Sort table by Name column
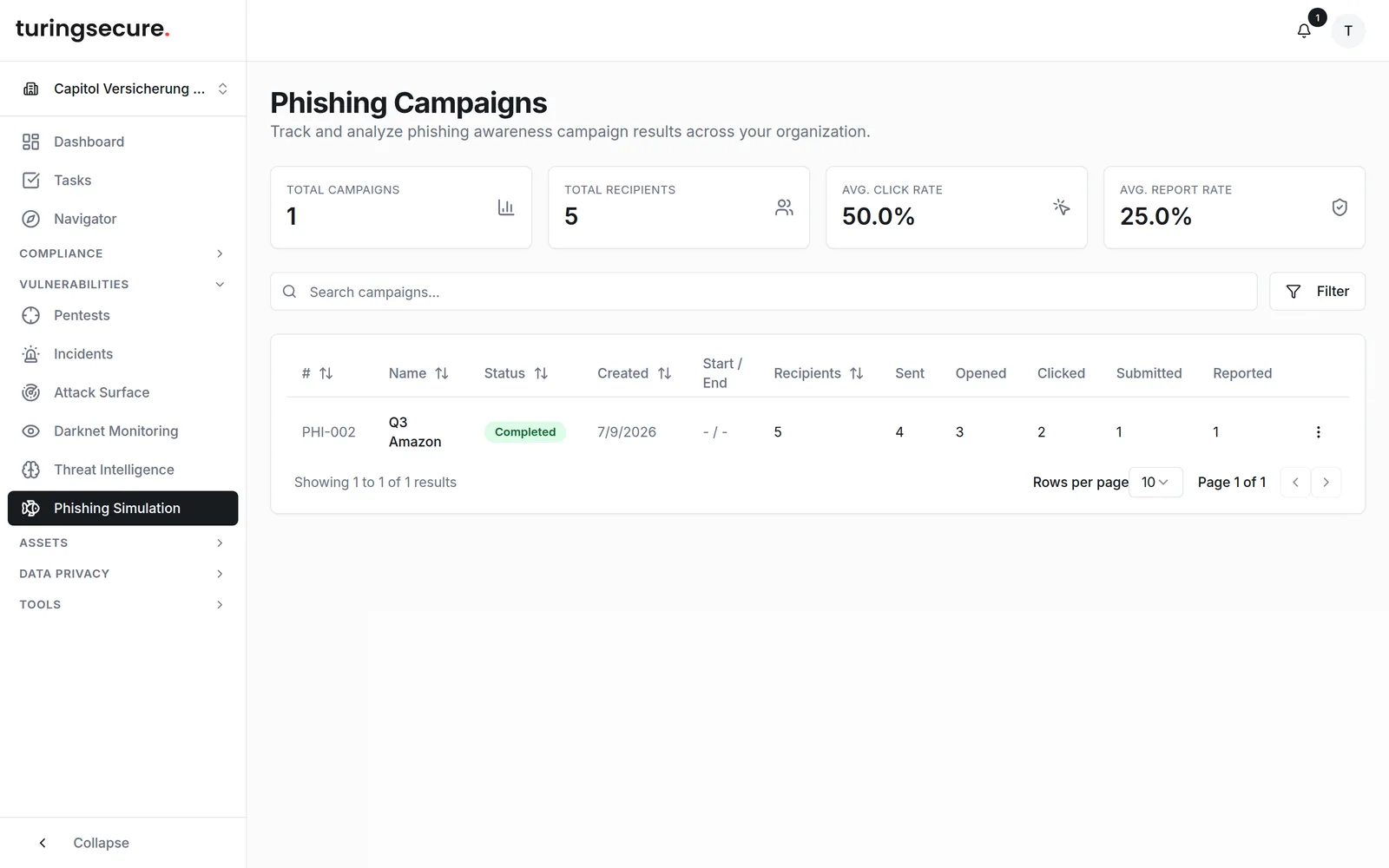This screenshot has width=1389, height=868. 418,373
